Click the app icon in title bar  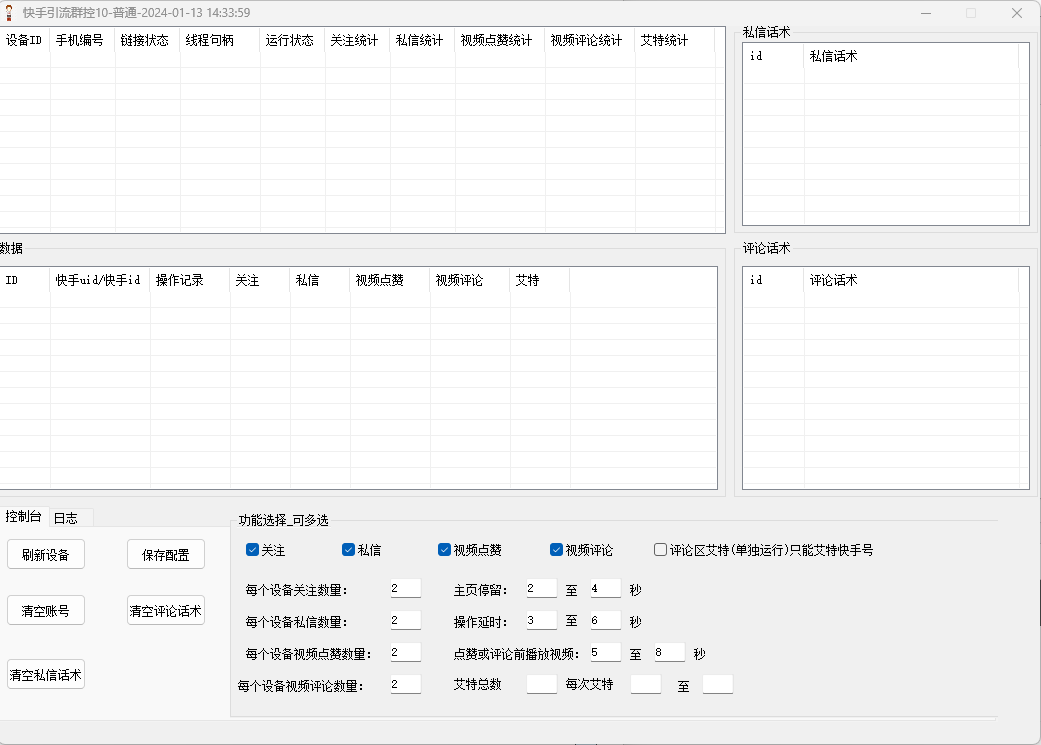click(10, 13)
